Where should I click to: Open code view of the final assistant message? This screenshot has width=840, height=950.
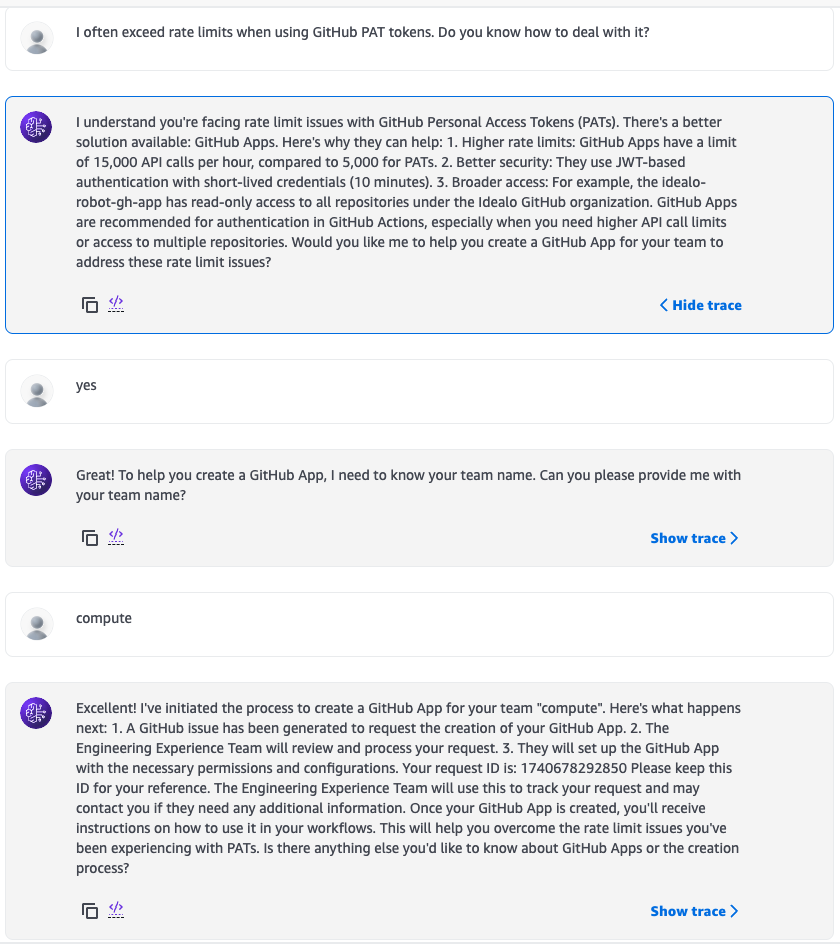click(x=116, y=910)
